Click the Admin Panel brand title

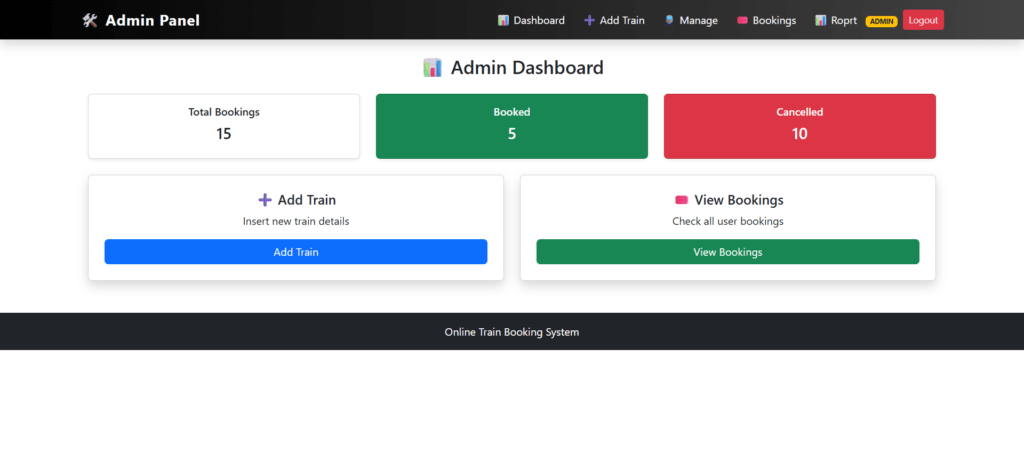(x=152, y=21)
